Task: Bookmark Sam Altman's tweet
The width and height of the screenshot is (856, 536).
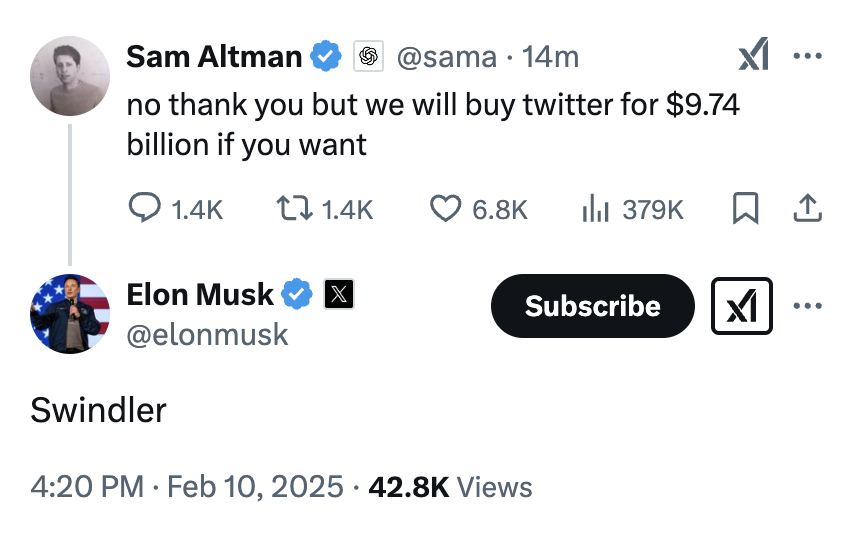Action: pyautogui.click(x=745, y=208)
